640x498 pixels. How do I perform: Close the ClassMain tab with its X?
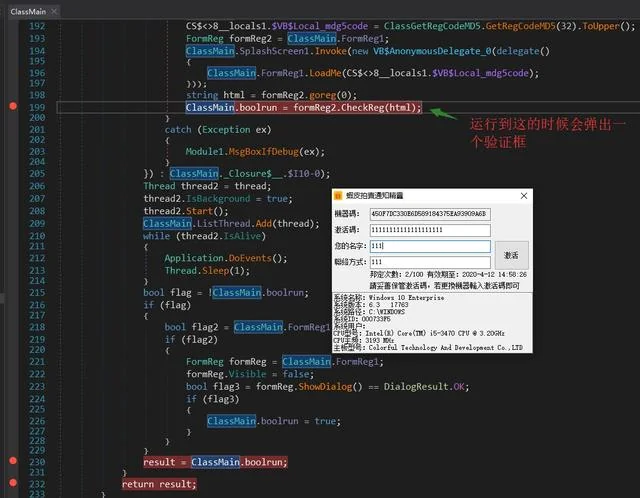coord(54,11)
